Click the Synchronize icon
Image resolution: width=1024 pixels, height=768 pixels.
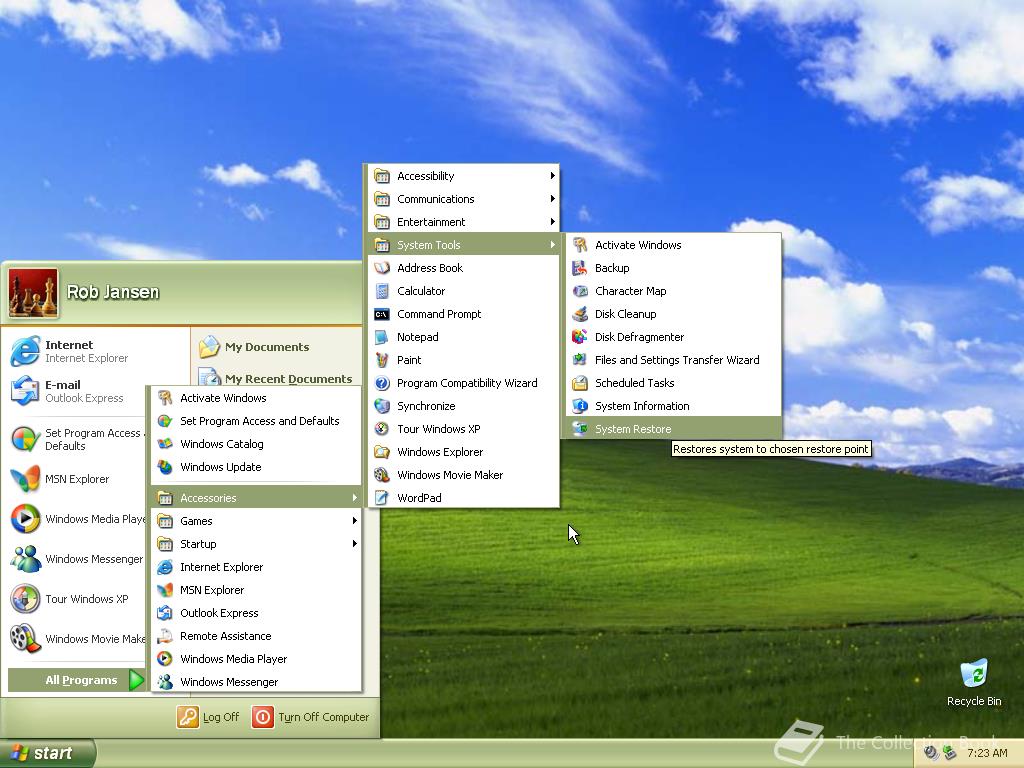tap(382, 406)
